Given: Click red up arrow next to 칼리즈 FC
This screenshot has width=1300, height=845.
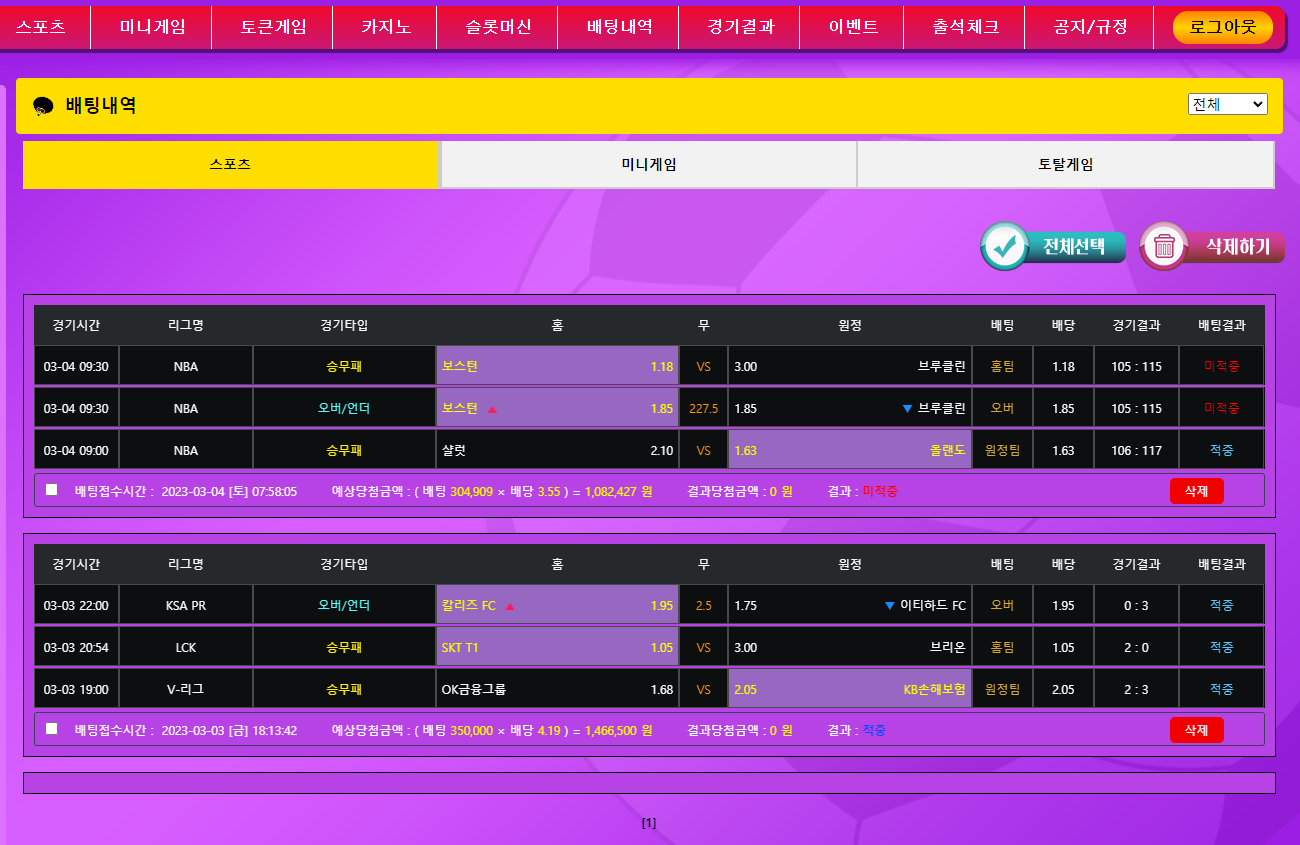Looking at the screenshot, I should click(x=510, y=606).
